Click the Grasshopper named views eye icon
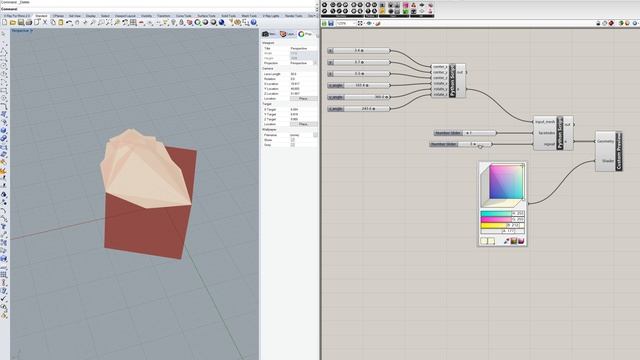The height and width of the screenshot is (360, 640). coord(369,23)
